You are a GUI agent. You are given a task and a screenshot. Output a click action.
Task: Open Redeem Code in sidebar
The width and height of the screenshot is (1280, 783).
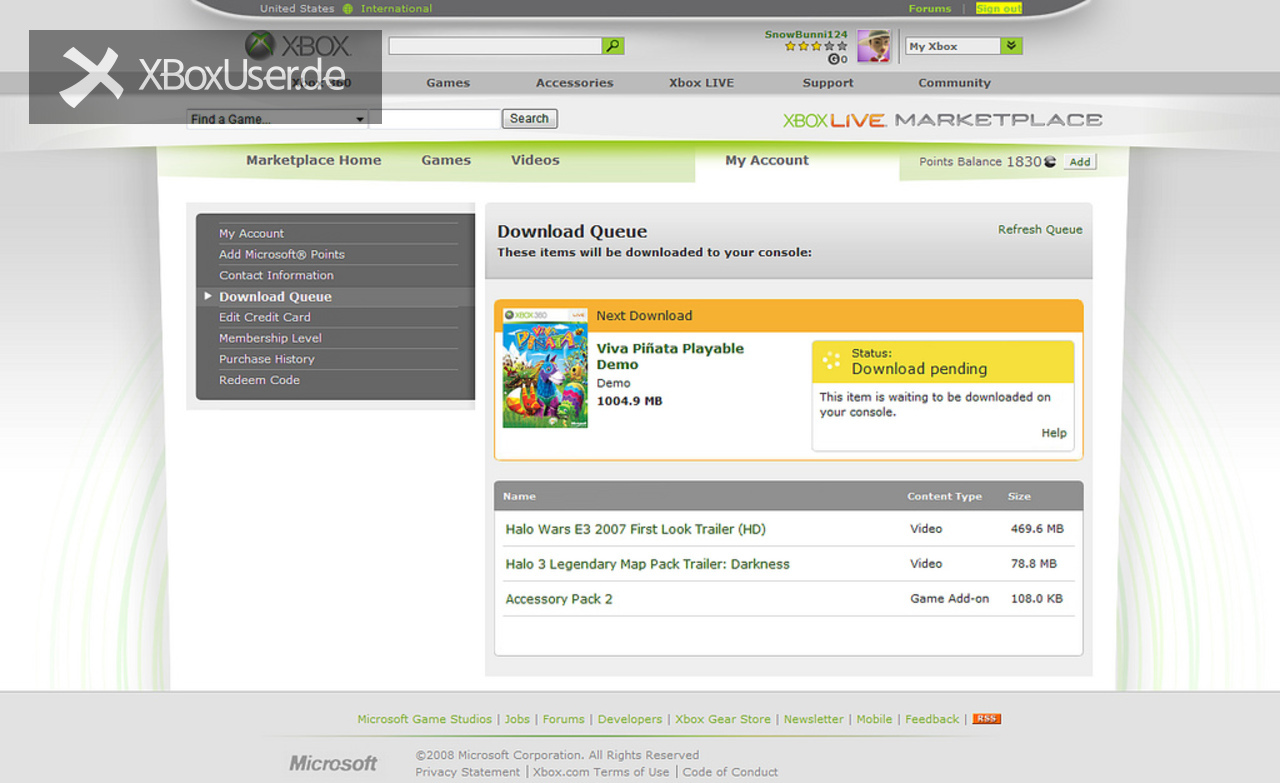pyautogui.click(x=260, y=380)
